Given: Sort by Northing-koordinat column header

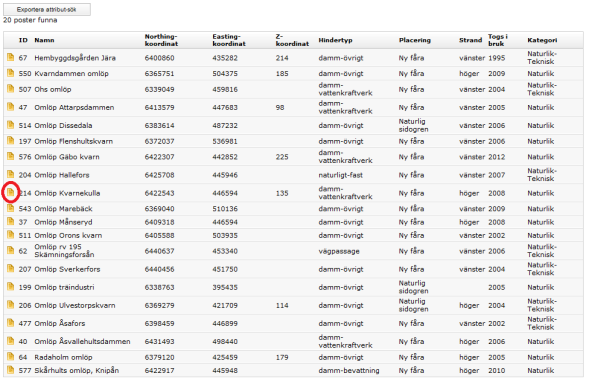Looking at the screenshot, I should (161, 40).
